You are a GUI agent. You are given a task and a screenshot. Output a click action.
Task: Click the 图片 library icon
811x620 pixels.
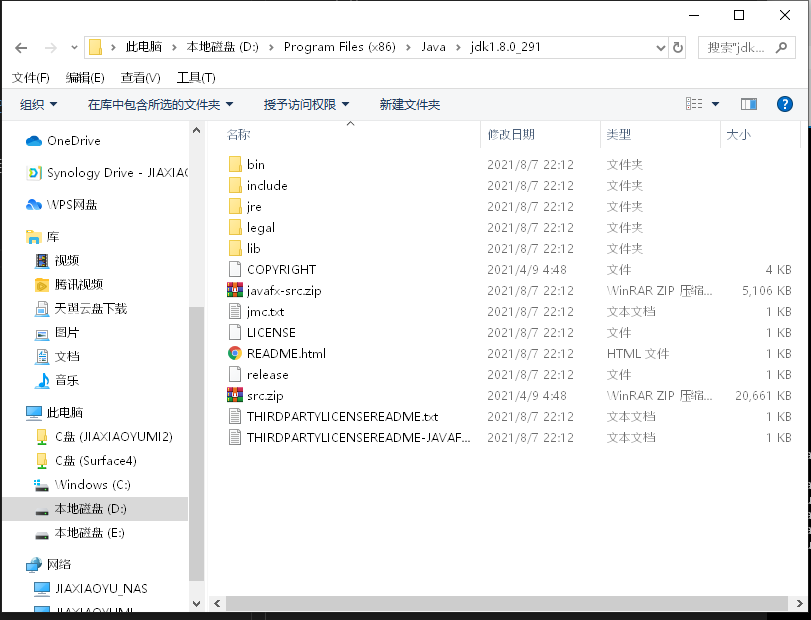coord(42,333)
